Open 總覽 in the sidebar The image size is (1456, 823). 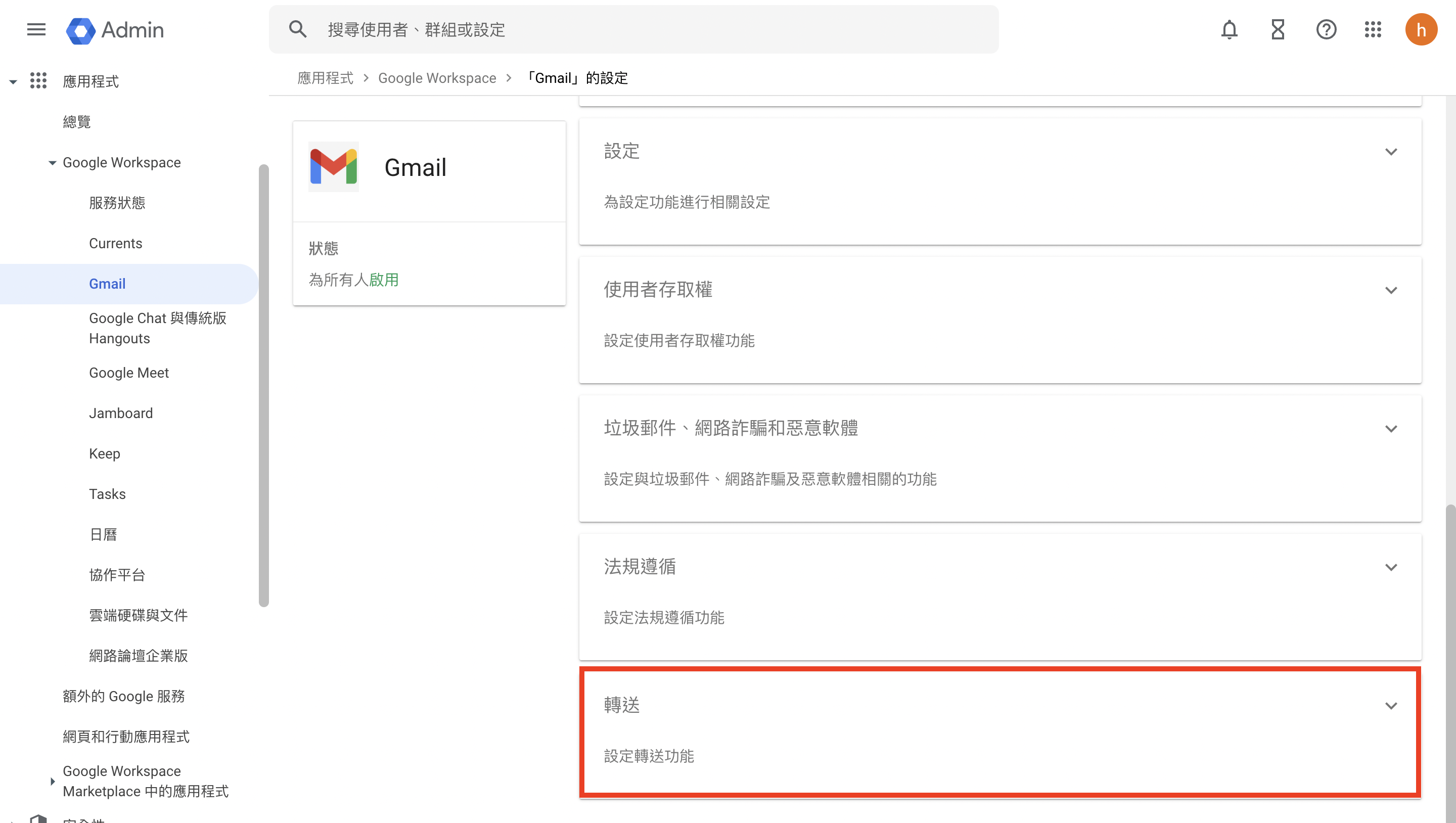coord(76,121)
